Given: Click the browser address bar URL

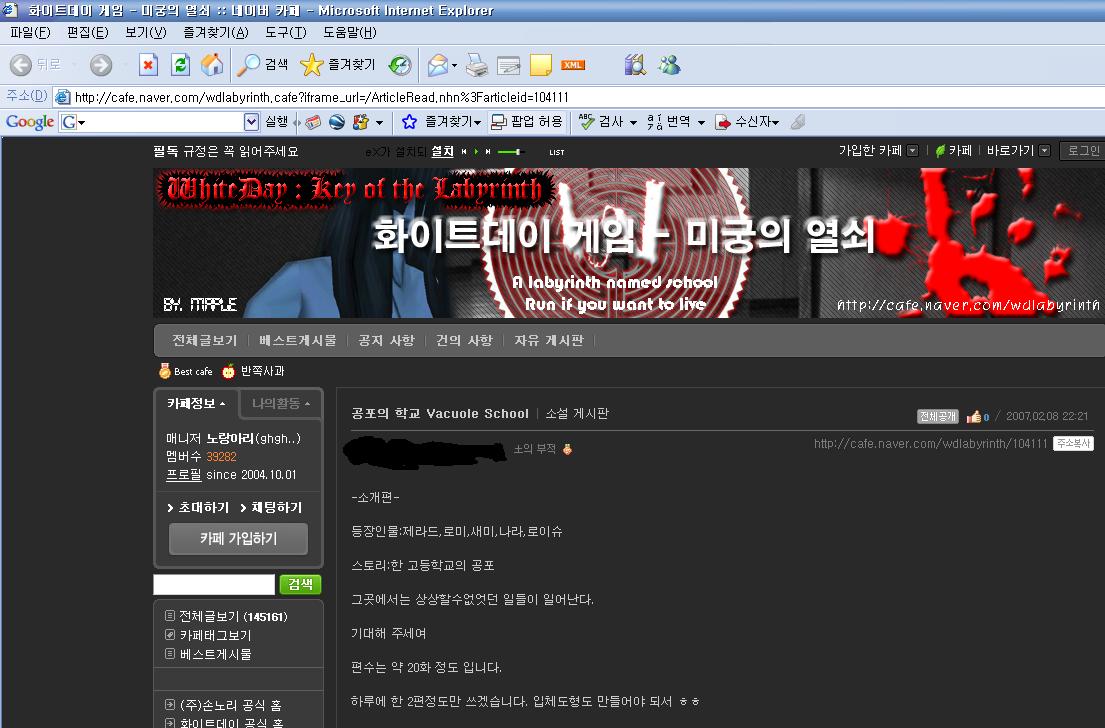Looking at the screenshot, I should coord(321,97).
